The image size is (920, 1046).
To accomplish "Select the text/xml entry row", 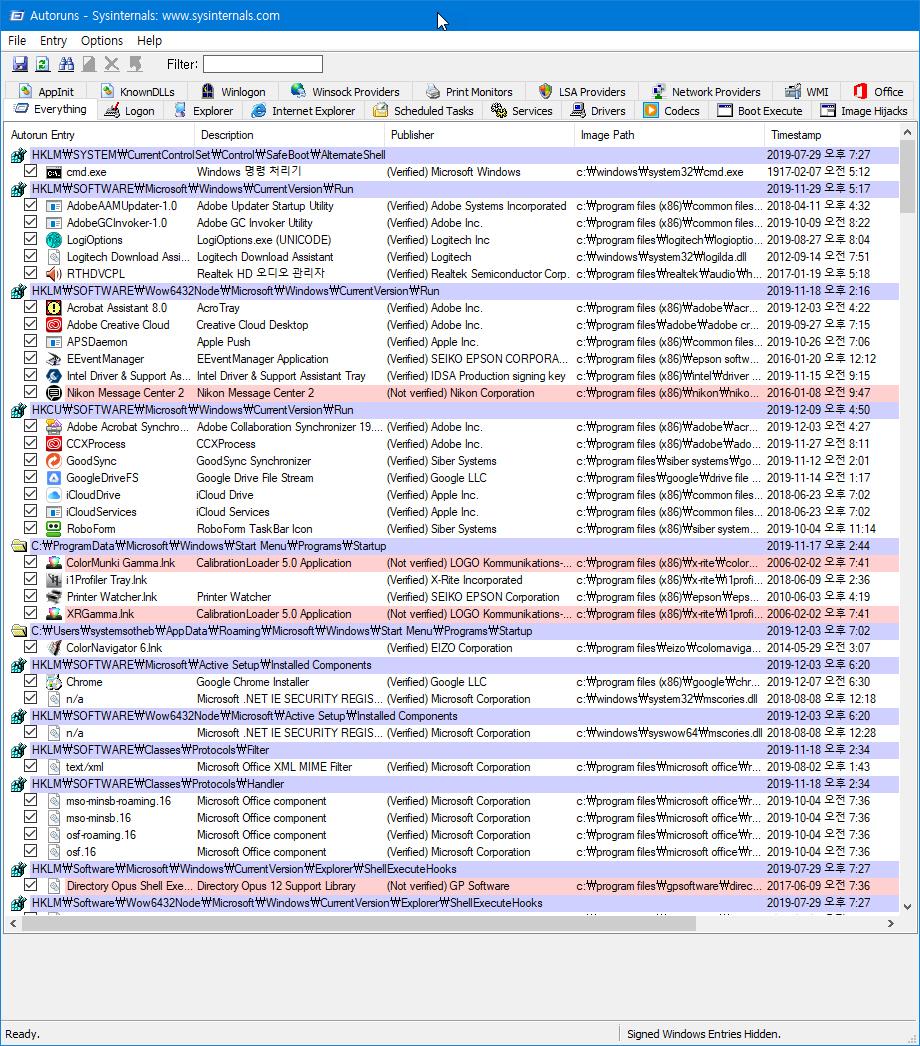I will (454, 767).
